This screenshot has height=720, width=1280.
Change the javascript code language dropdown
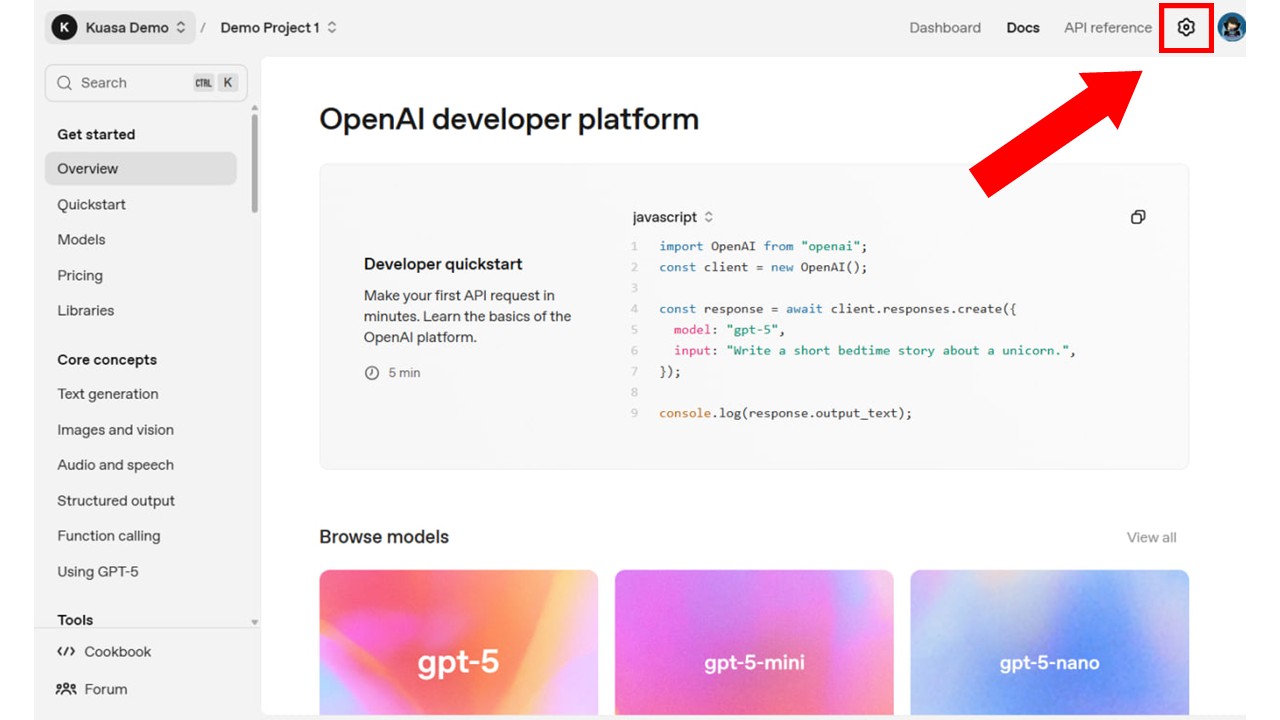[672, 217]
